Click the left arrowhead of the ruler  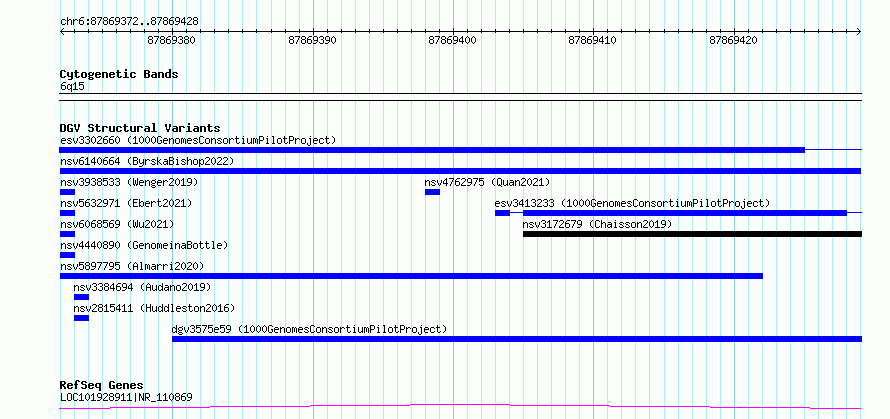point(62,32)
